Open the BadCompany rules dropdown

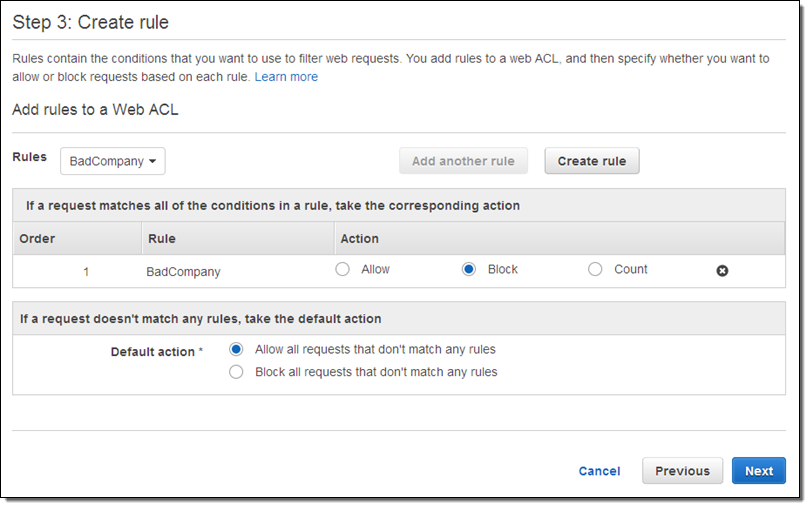[112, 161]
